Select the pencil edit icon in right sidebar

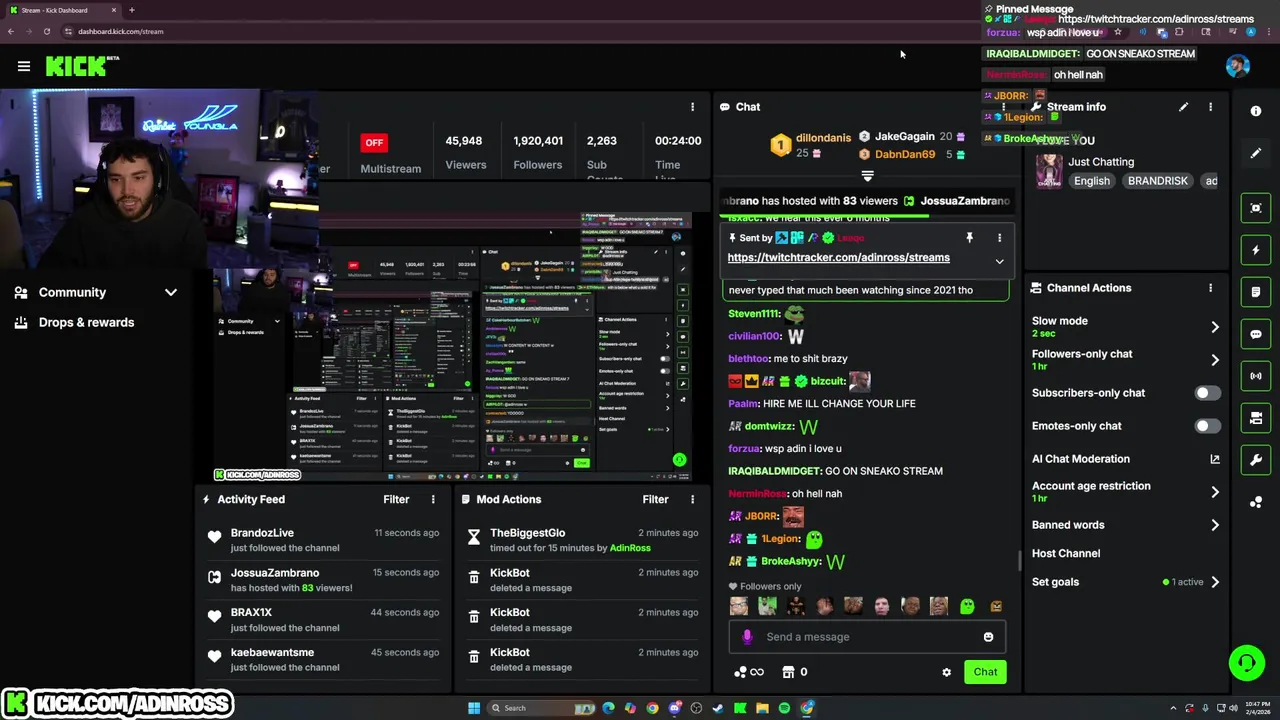(1256, 153)
